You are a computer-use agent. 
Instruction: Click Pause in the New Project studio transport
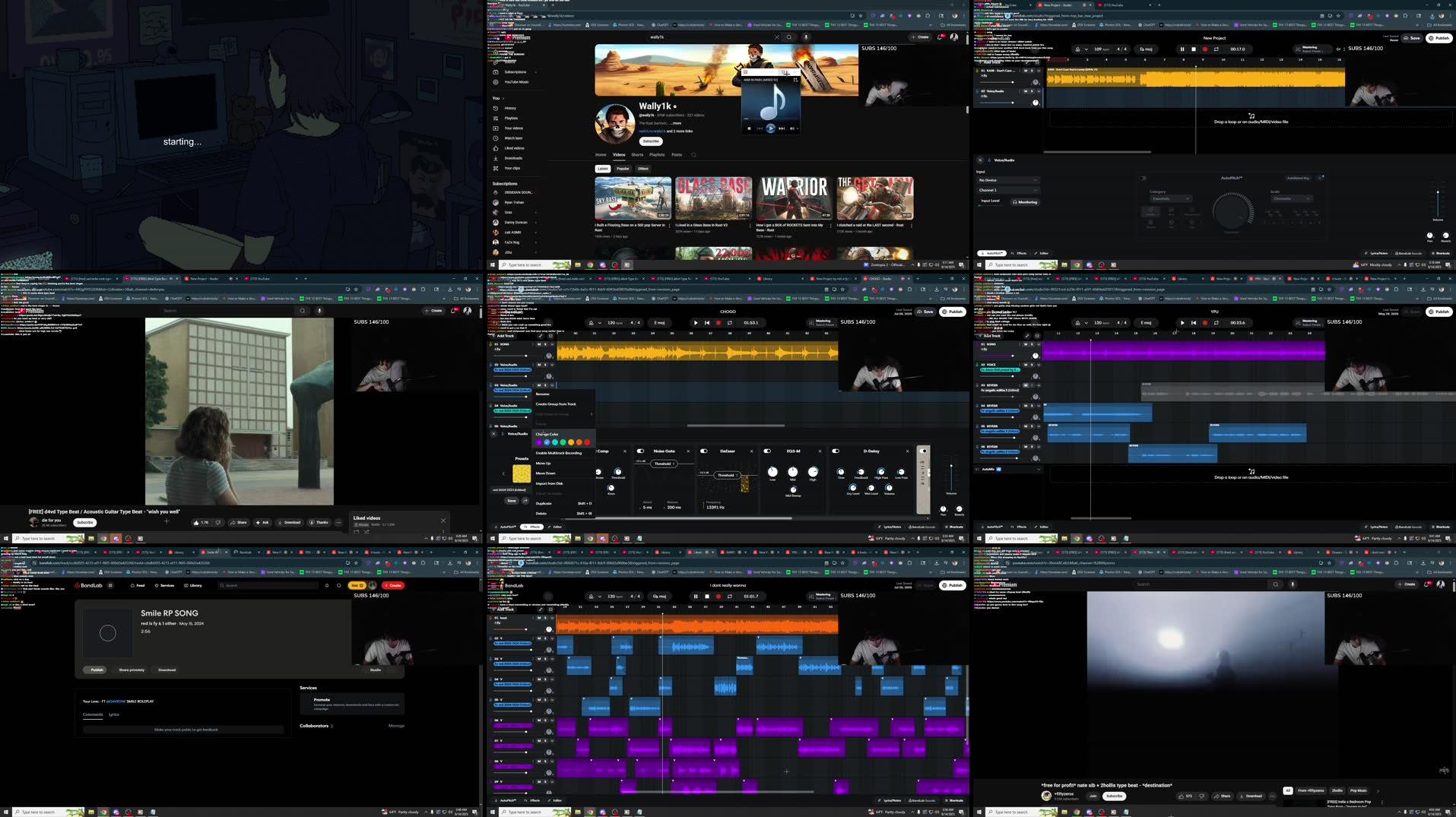point(1182,49)
